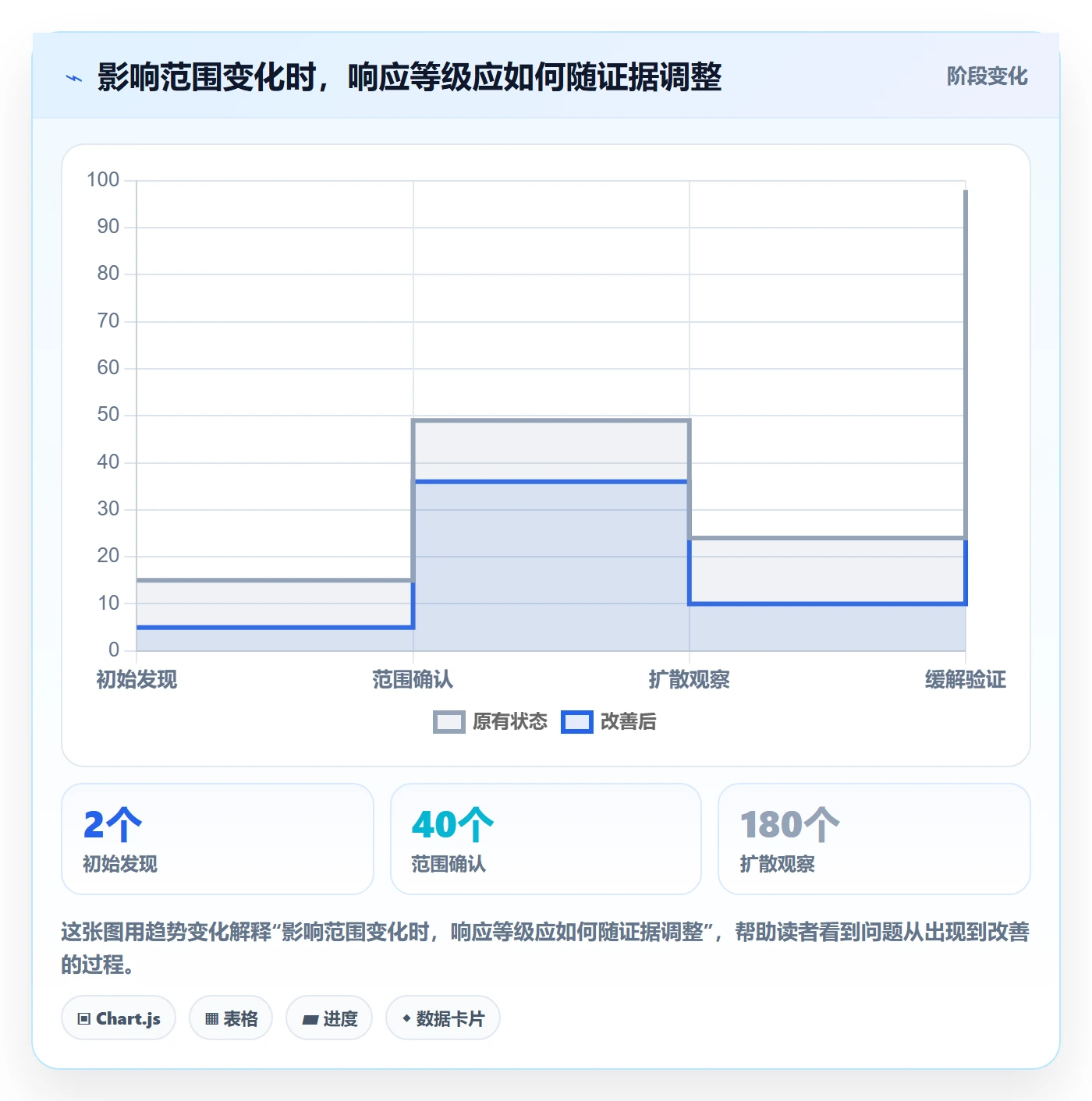Screen dimensions: 1092x1101
Task: Click the chart title 影响范围变化时
Action: pyautogui.click(x=409, y=77)
